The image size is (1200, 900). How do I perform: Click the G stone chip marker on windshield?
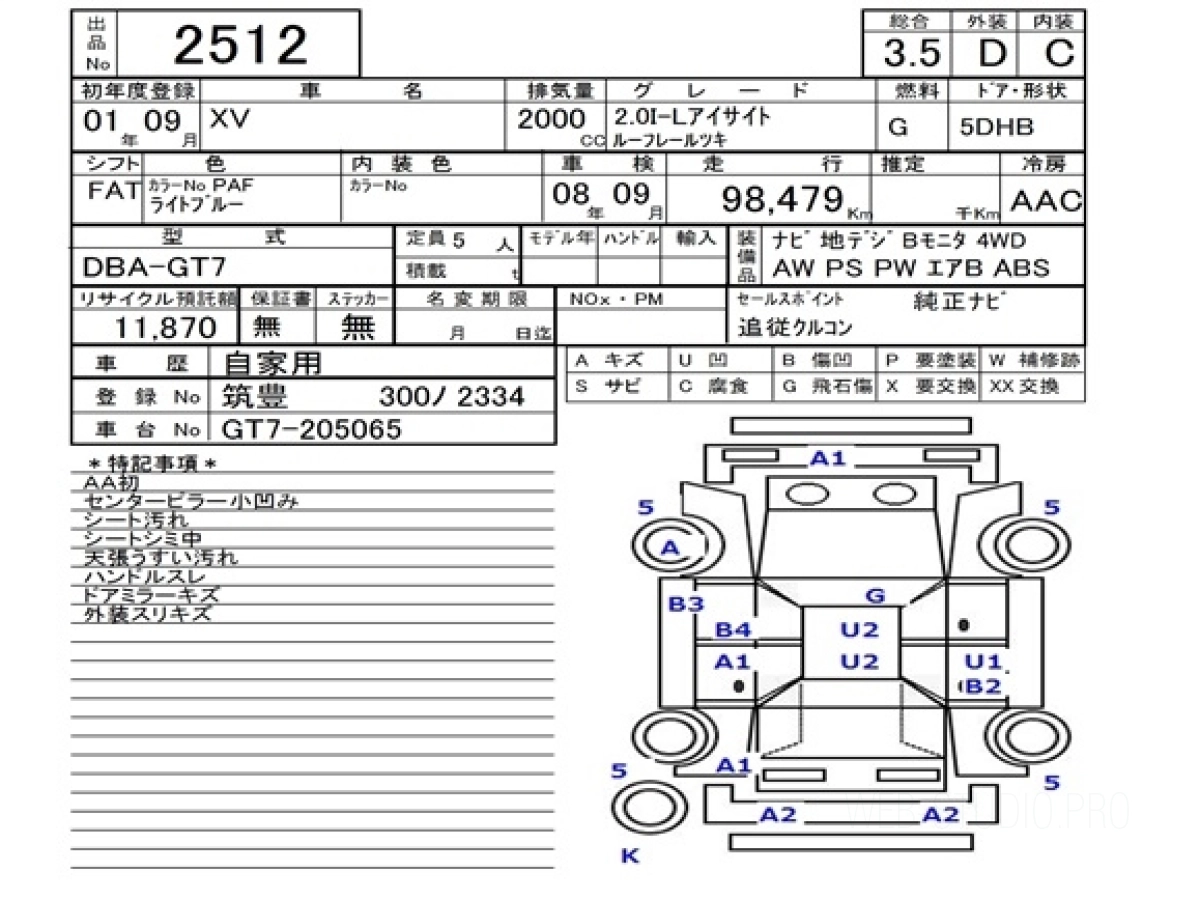[x=875, y=596]
